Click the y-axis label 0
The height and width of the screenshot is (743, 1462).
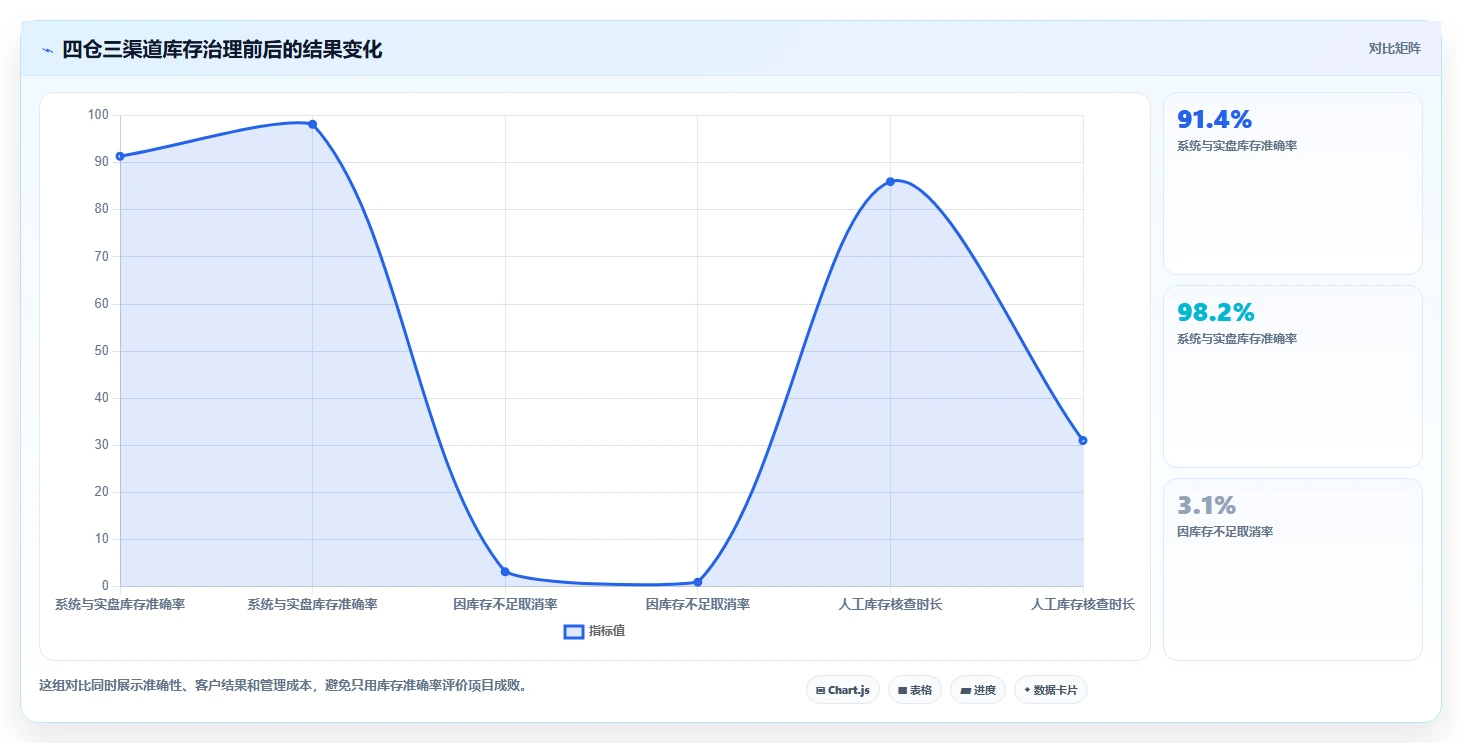[x=105, y=586]
